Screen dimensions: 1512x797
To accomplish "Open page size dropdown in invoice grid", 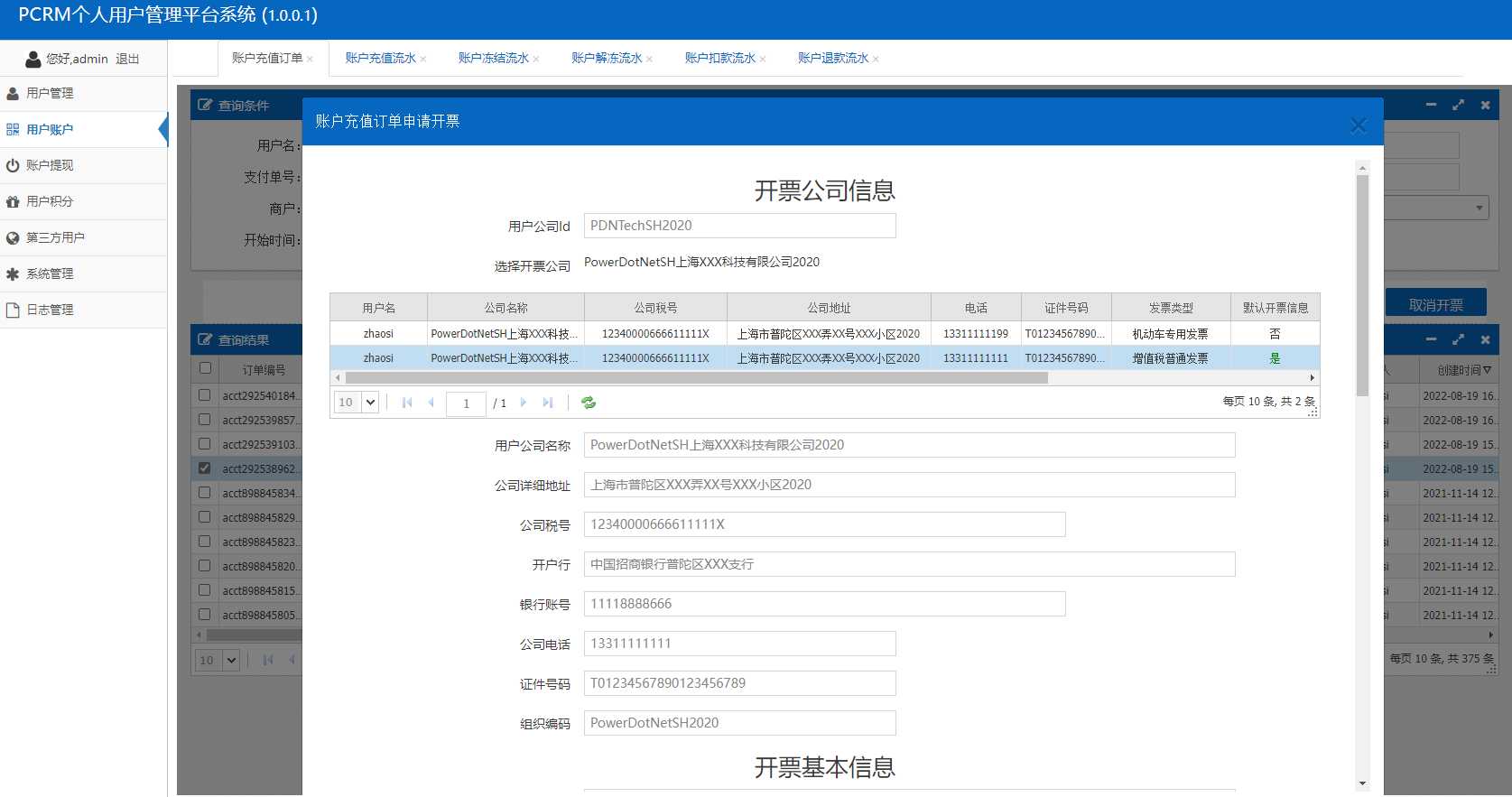I will tap(370, 403).
